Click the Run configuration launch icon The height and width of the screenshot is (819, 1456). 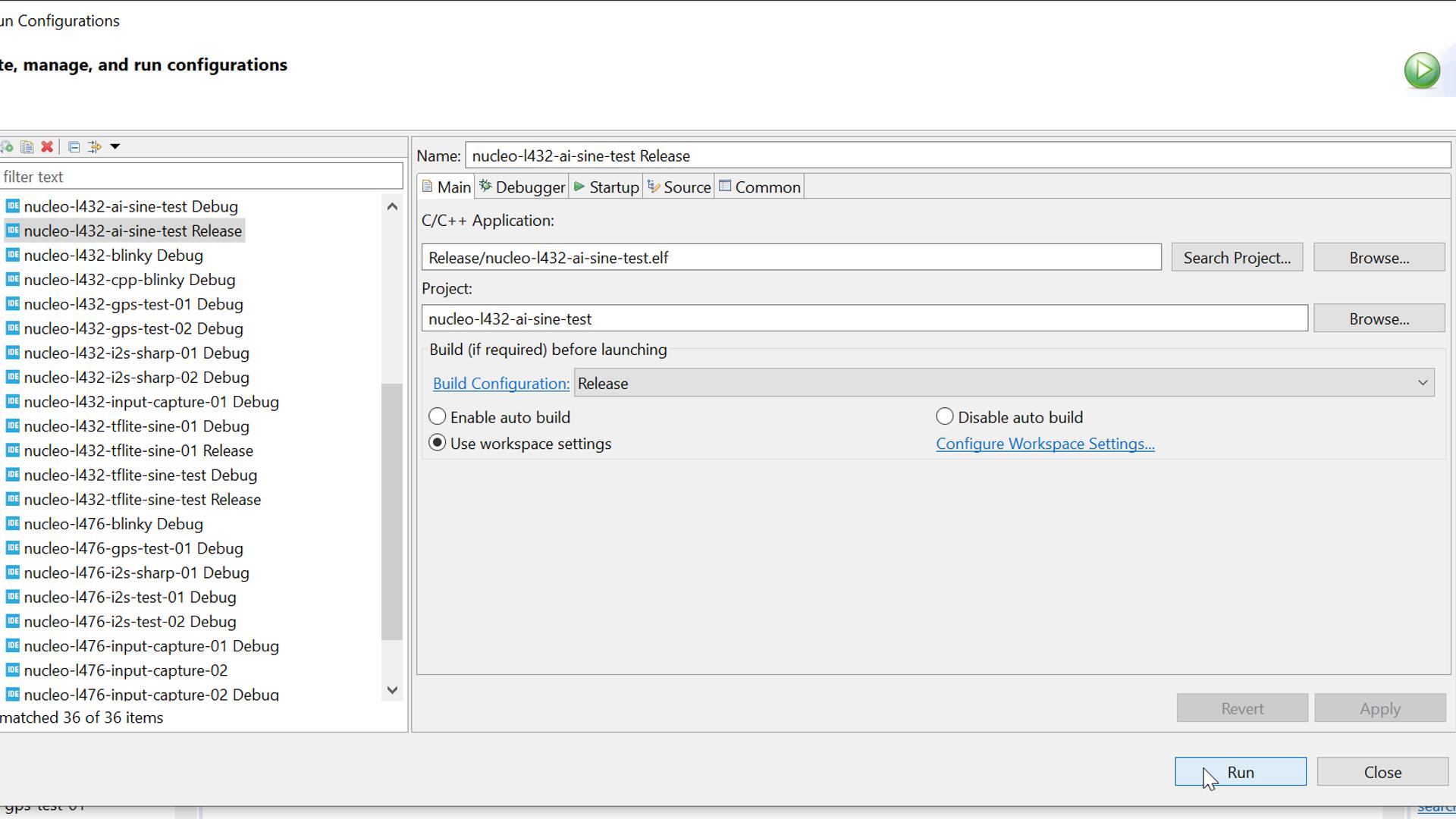pos(1422,70)
